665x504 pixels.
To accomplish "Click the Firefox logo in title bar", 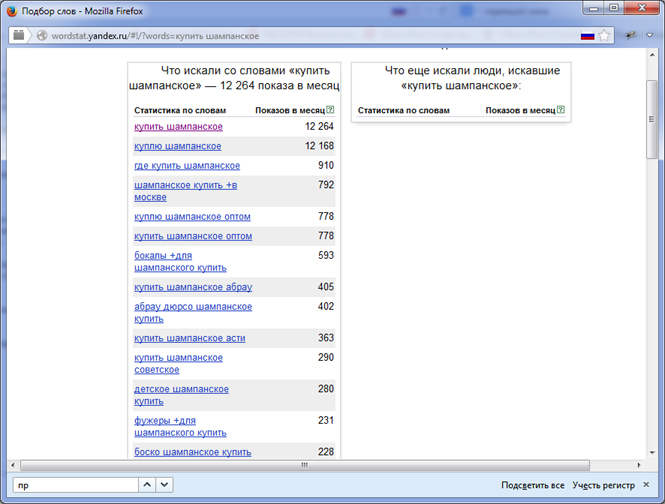I will [11, 11].
